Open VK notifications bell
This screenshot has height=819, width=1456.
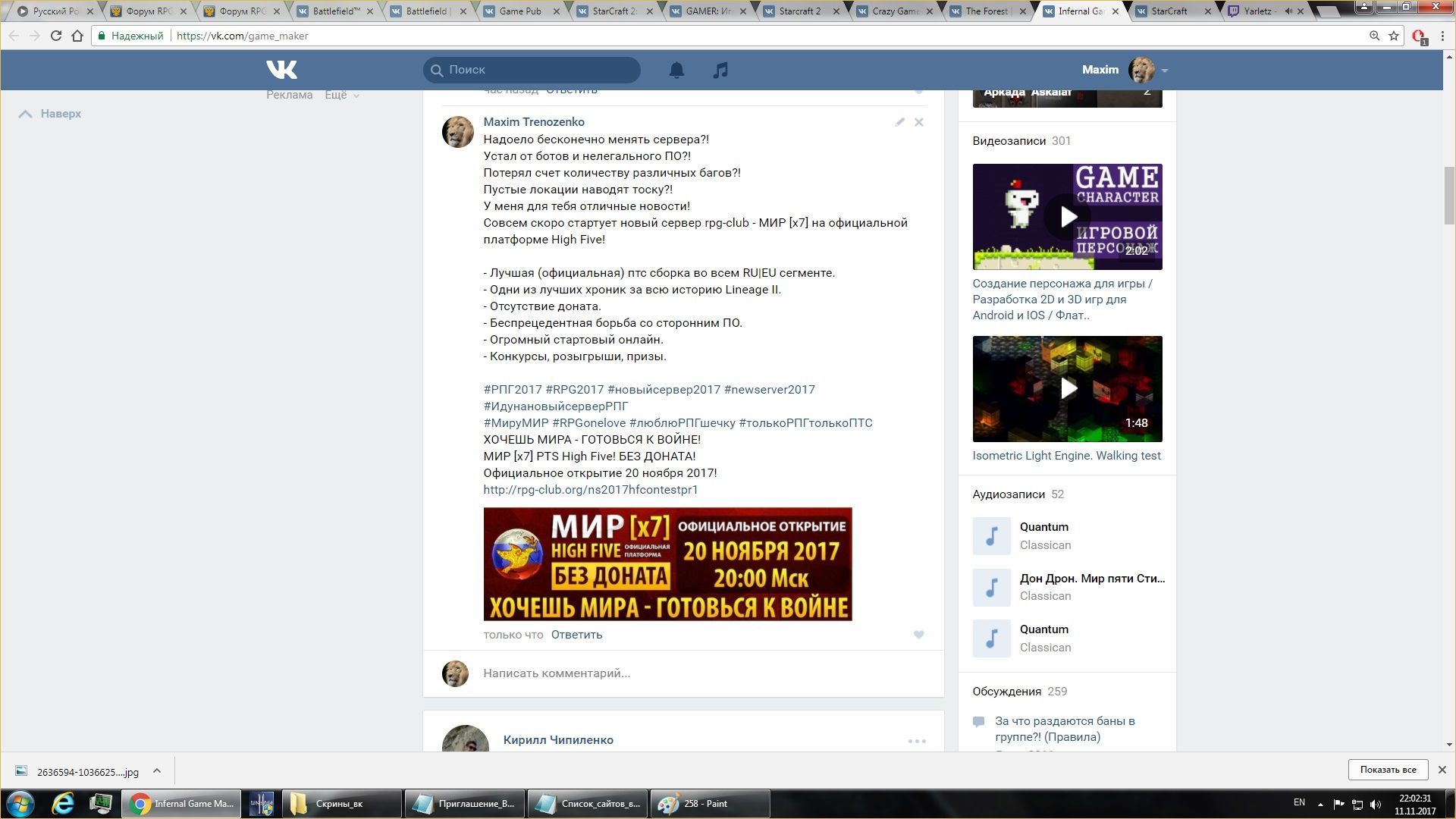point(676,70)
